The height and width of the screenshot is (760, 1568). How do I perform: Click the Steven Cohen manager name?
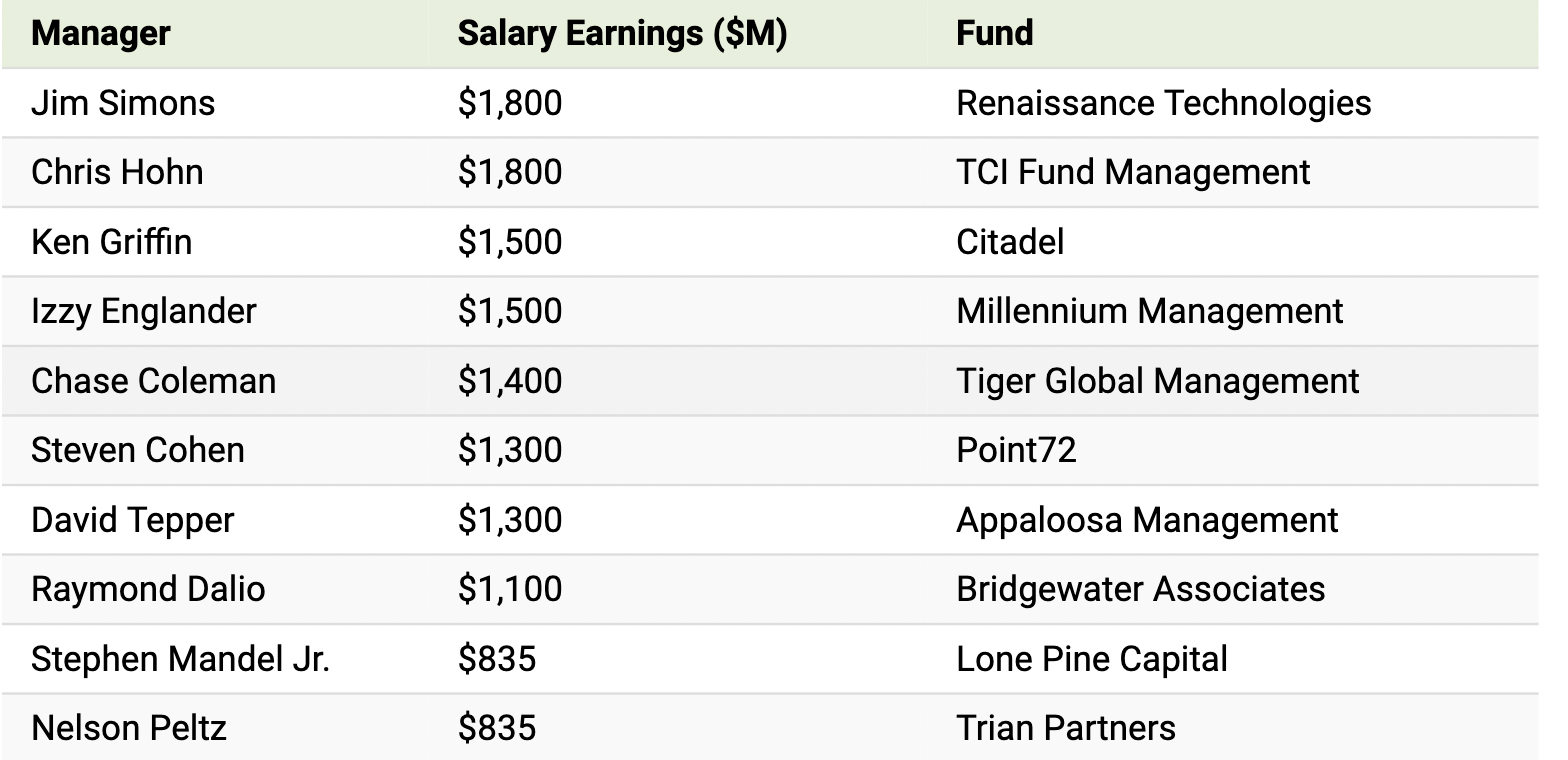(138, 450)
